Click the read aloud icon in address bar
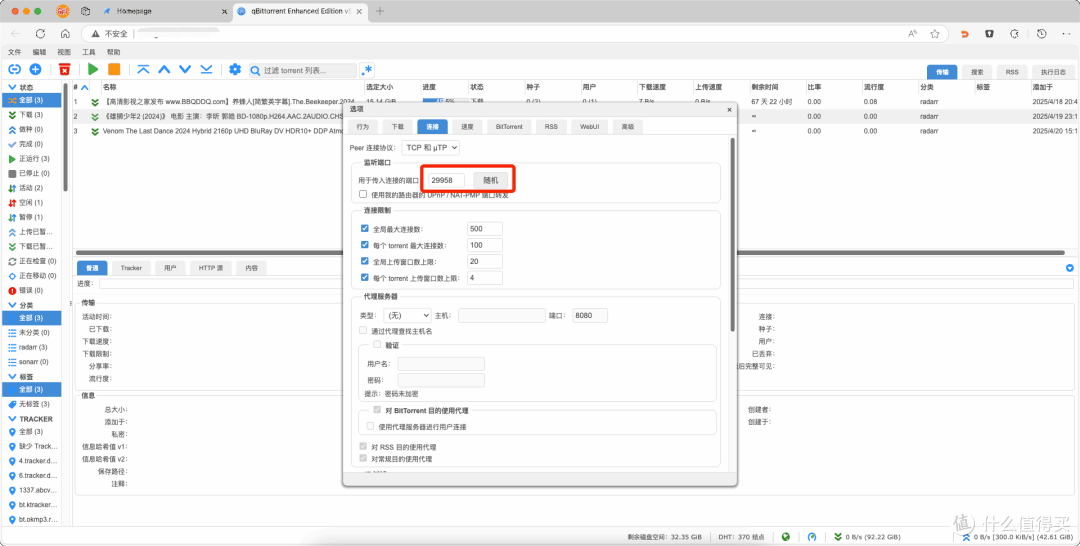Image resolution: width=1080 pixels, height=546 pixels. click(913, 34)
